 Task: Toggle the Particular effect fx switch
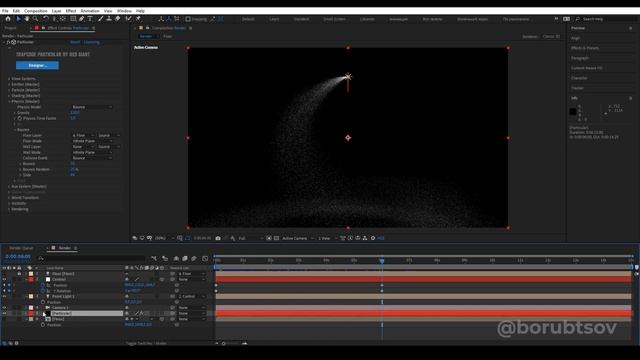point(9,42)
